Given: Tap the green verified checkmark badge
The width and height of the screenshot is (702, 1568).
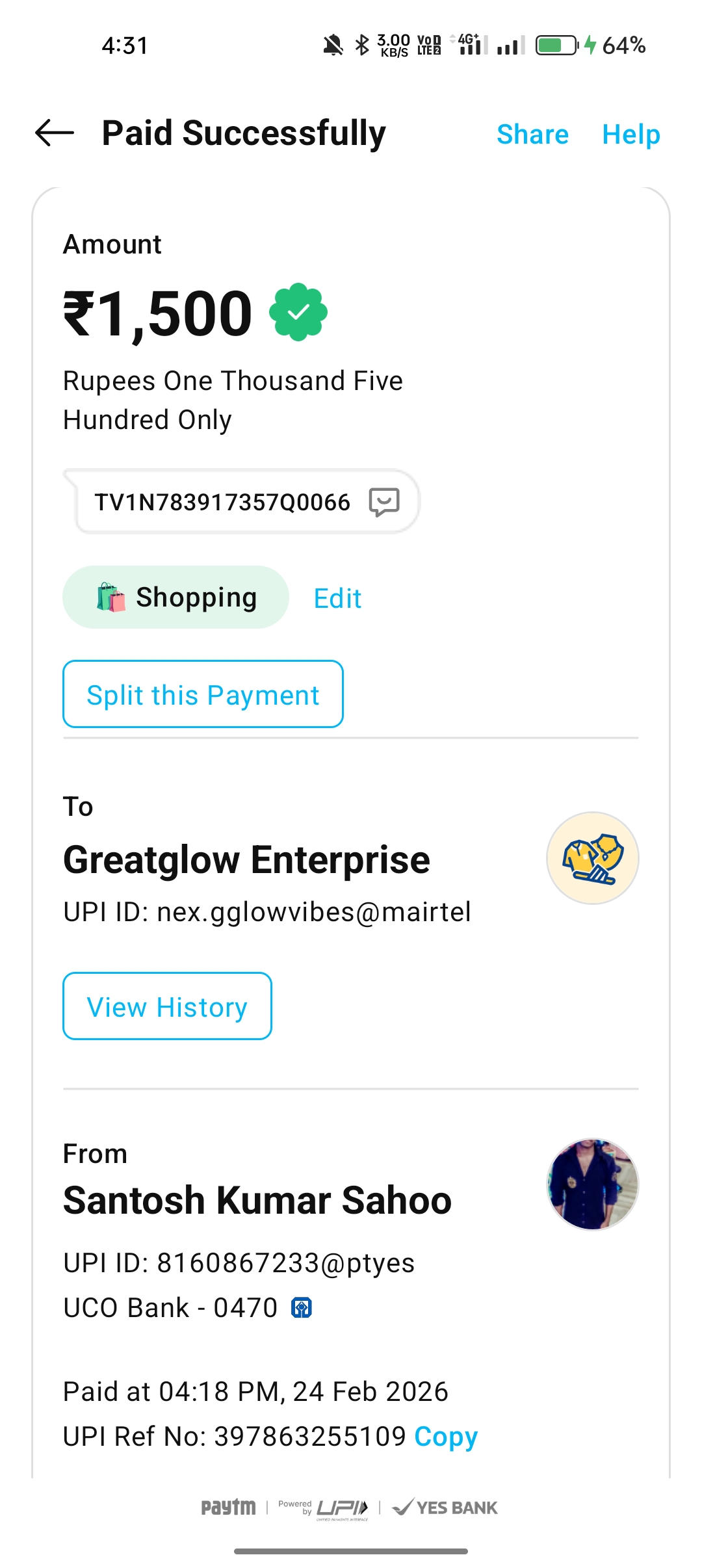Looking at the screenshot, I should (298, 312).
